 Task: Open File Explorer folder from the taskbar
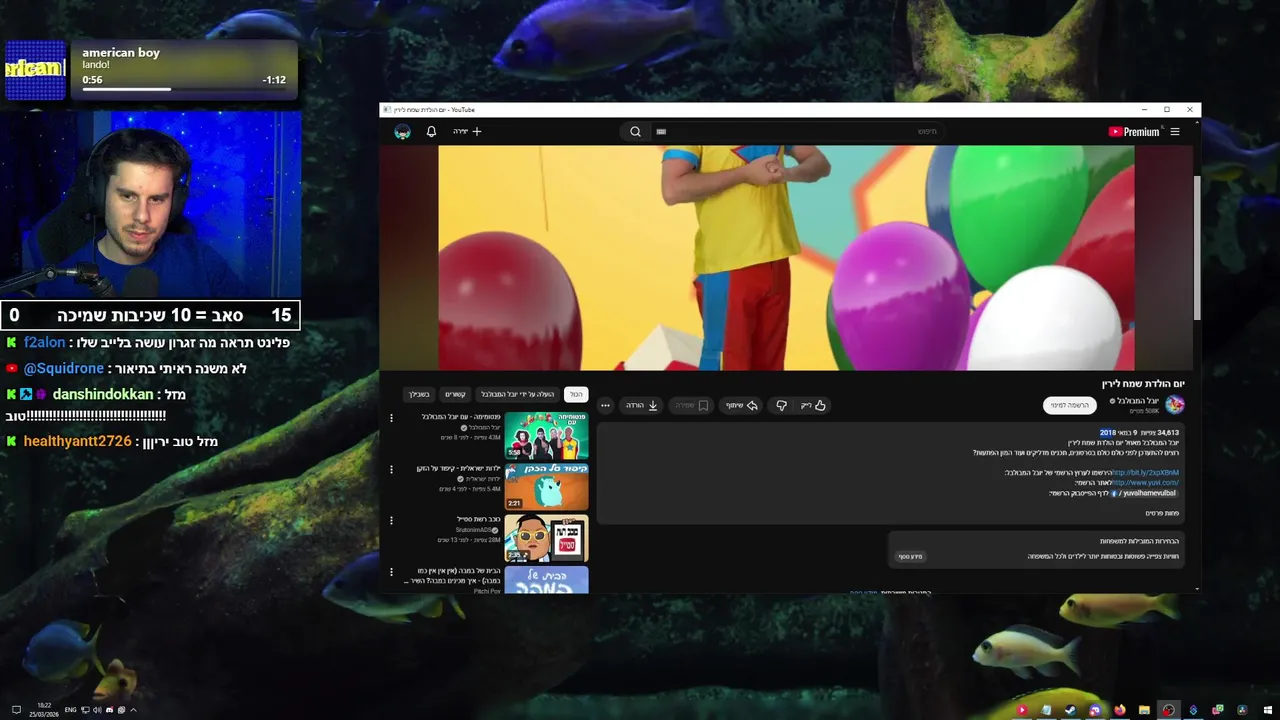point(1144,710)
